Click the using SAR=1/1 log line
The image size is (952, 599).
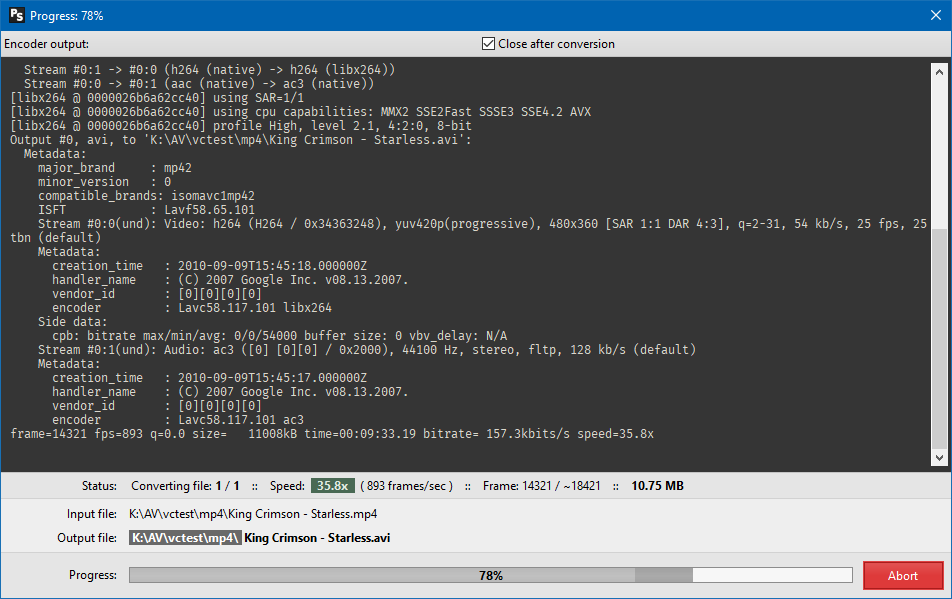click(157, 98)
